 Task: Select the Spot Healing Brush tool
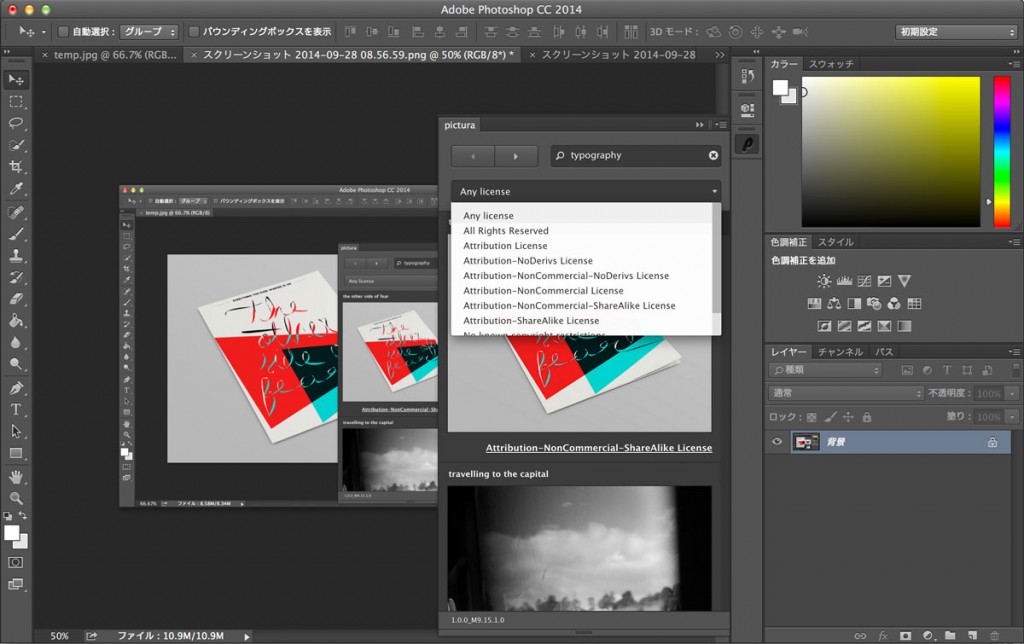pyautogui.click(x=16, y=212)
